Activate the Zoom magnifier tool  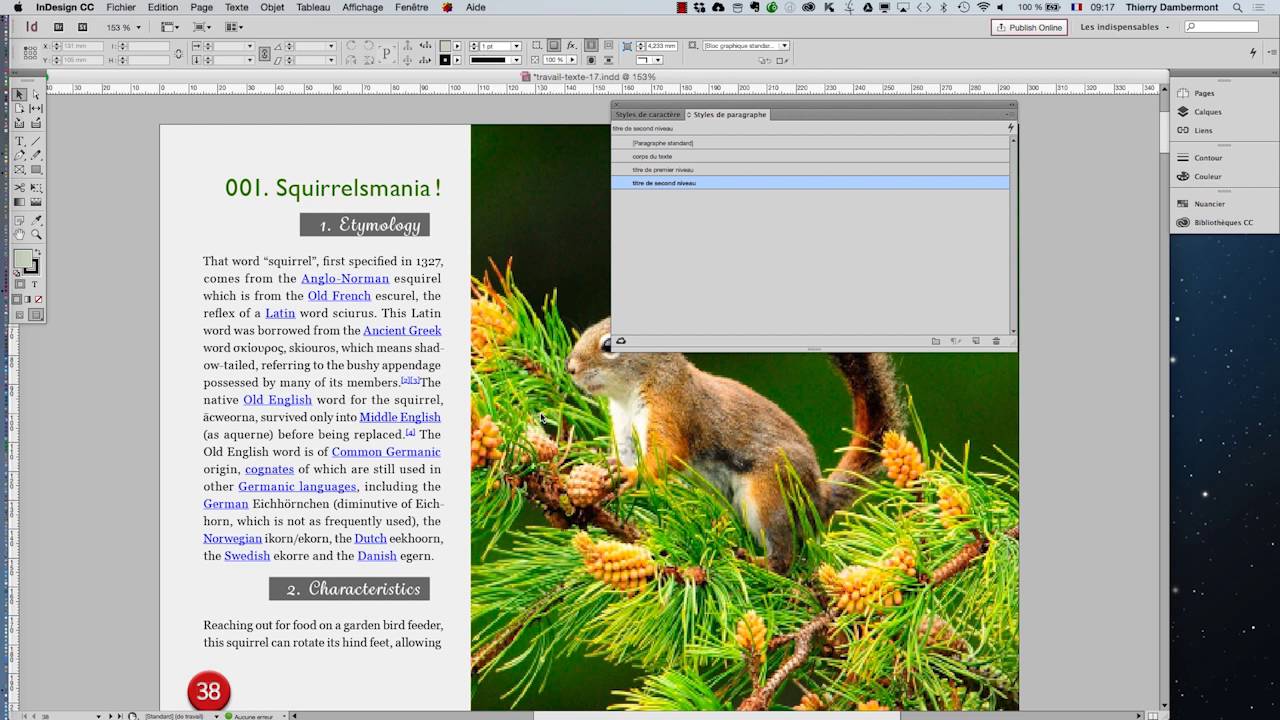coord(36,234)
